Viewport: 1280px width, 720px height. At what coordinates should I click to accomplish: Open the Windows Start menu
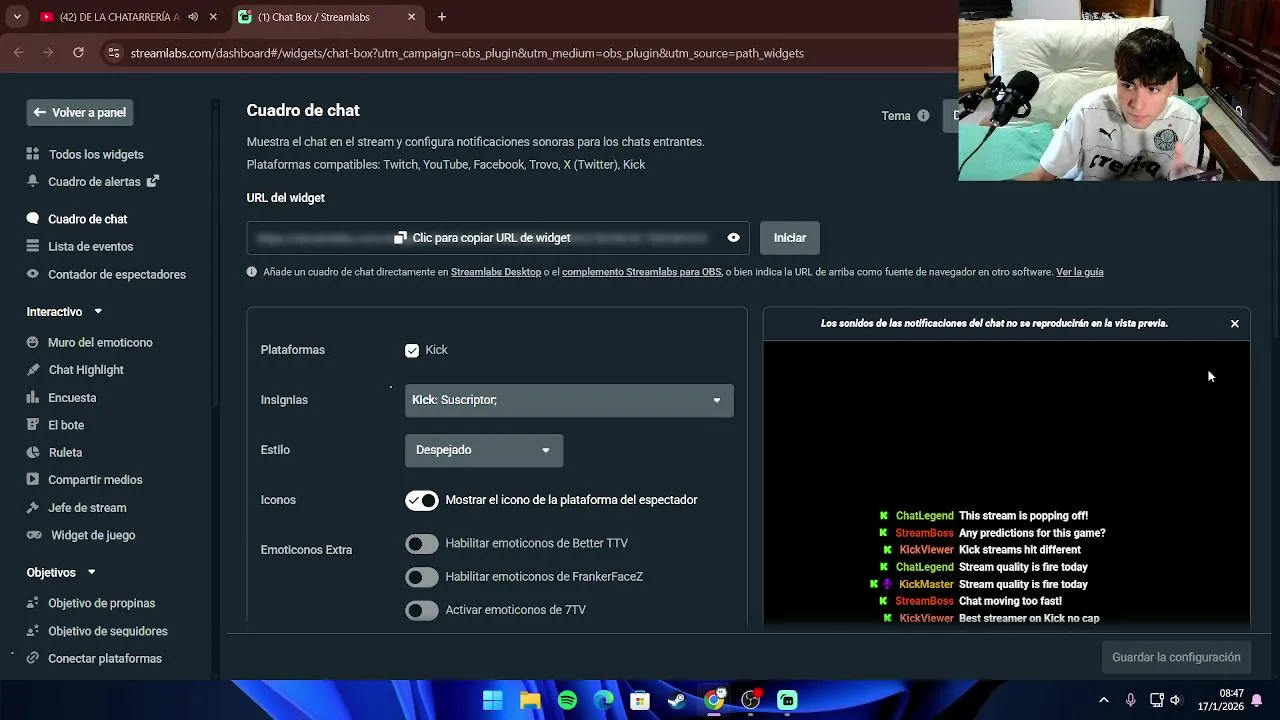point(493,700)
